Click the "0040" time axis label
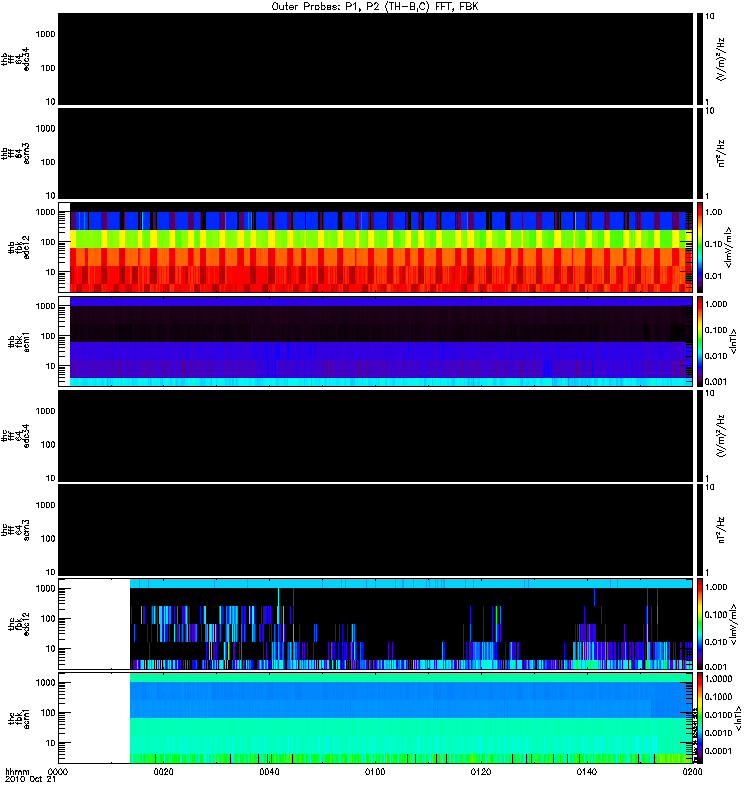750x800 pixels. [x=269, y=772]
